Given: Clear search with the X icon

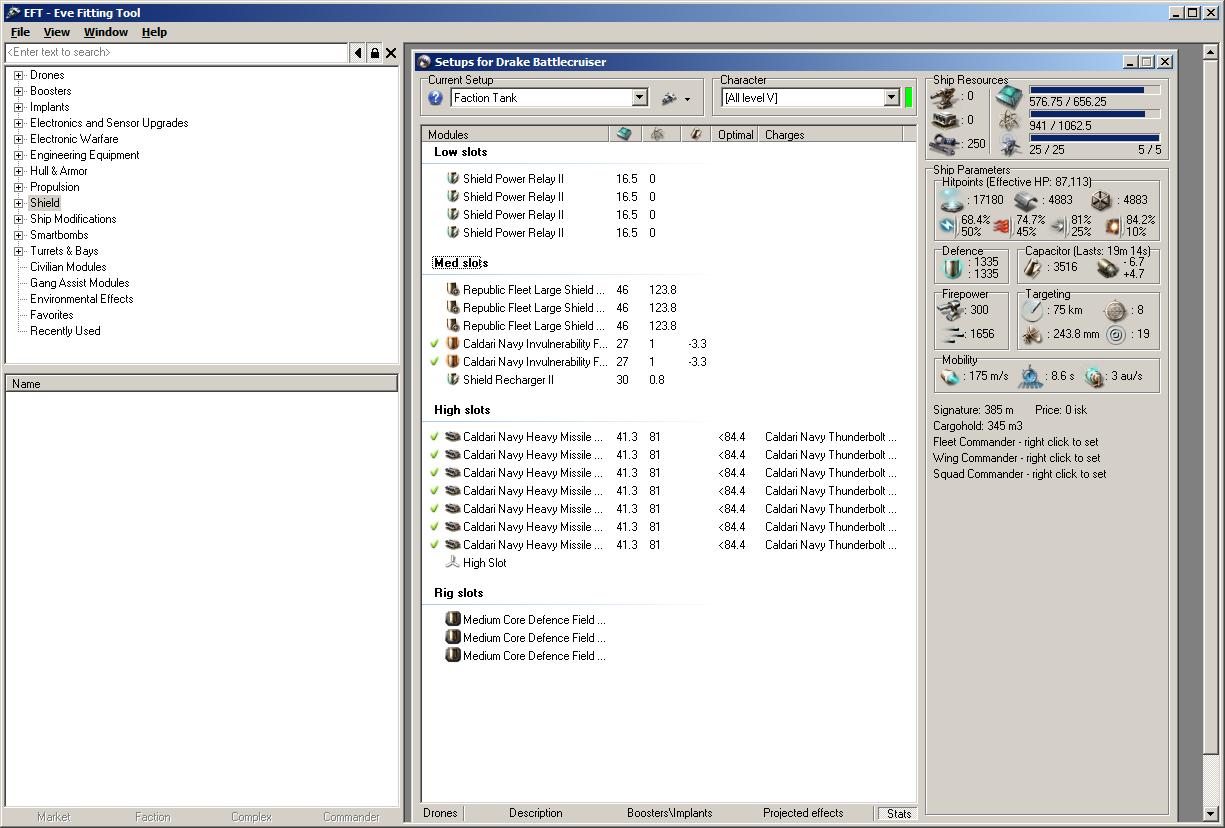Looking at the screenshot, I should (x=391, y=53).
